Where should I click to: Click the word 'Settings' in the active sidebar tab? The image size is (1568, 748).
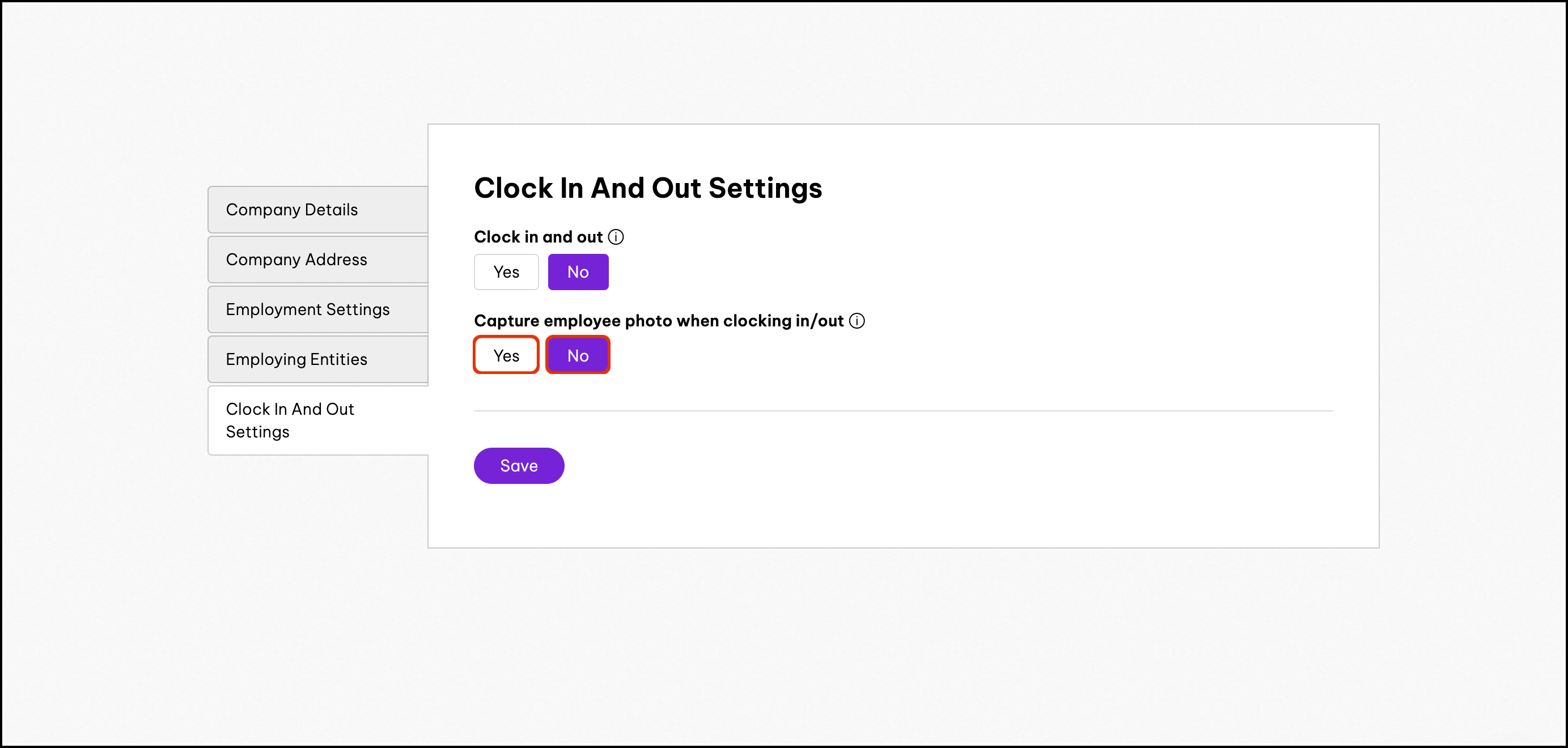tap(257, 432)
